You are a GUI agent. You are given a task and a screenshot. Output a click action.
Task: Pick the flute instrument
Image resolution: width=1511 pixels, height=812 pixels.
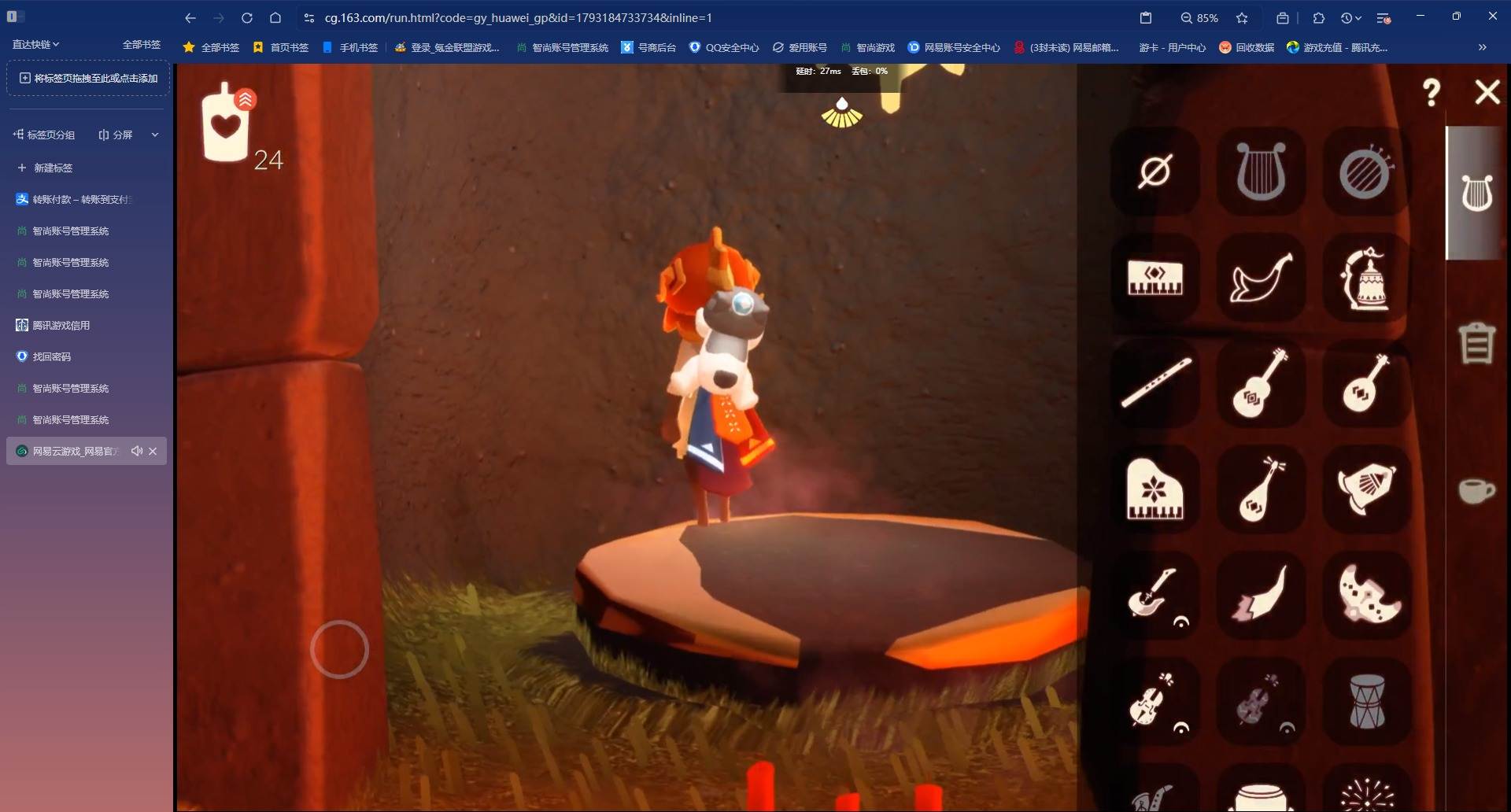(1154, 384)
